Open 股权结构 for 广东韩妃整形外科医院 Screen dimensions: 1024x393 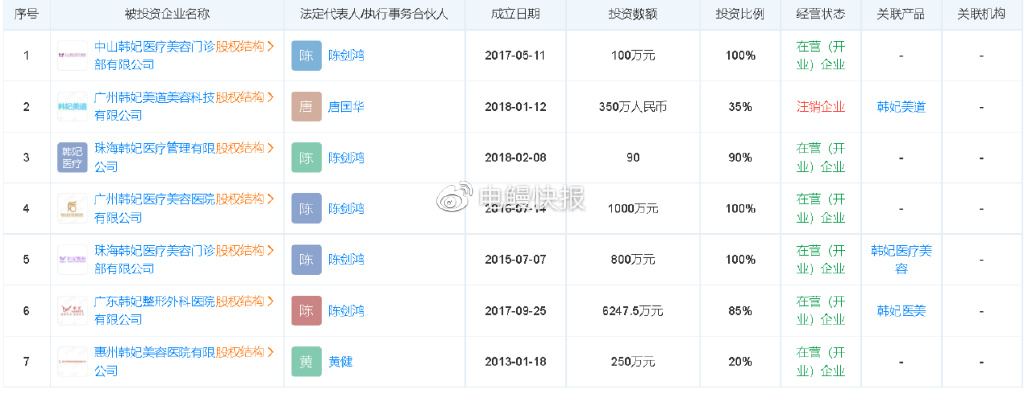tap(245, 302)
